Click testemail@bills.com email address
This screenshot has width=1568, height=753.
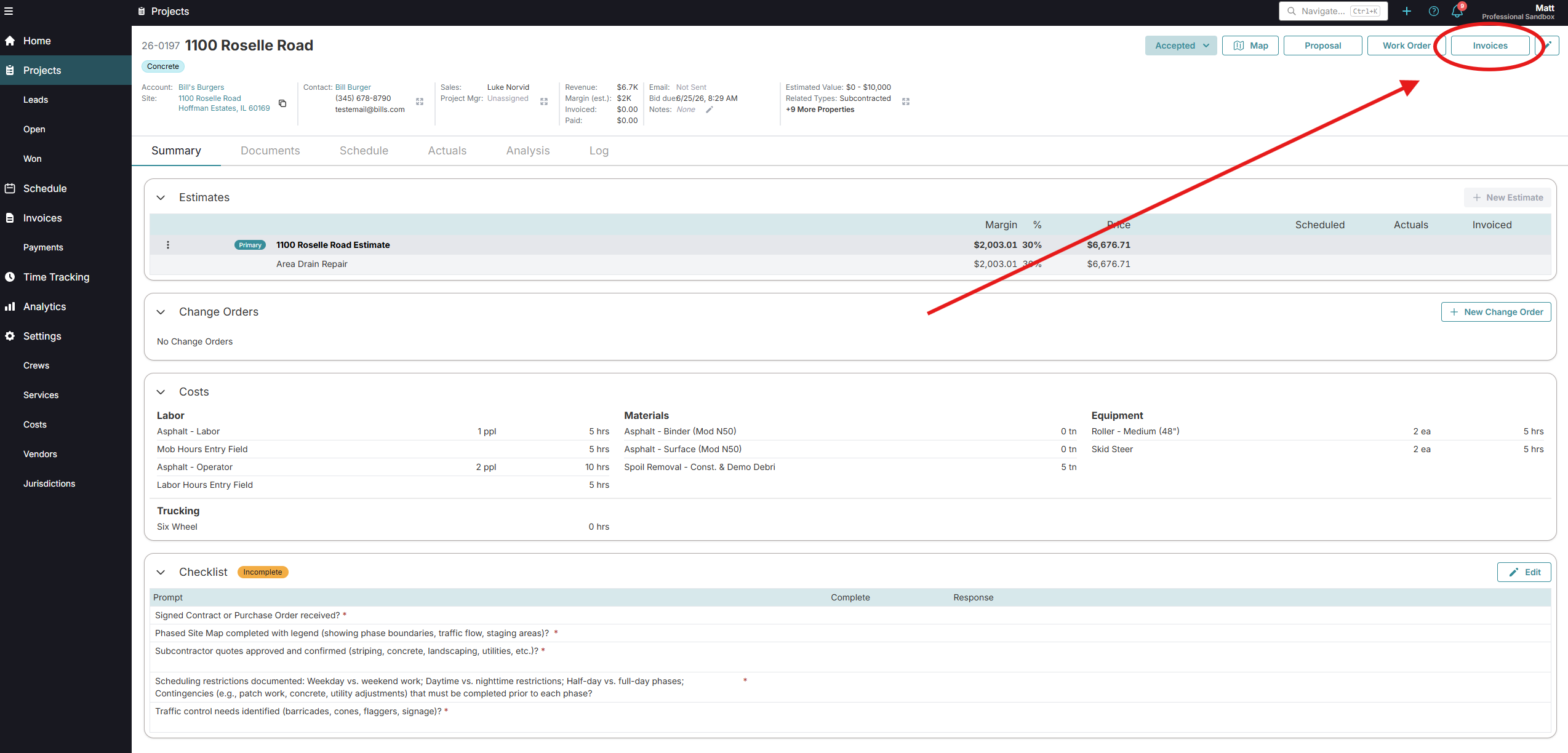click(x=370, y=110)
